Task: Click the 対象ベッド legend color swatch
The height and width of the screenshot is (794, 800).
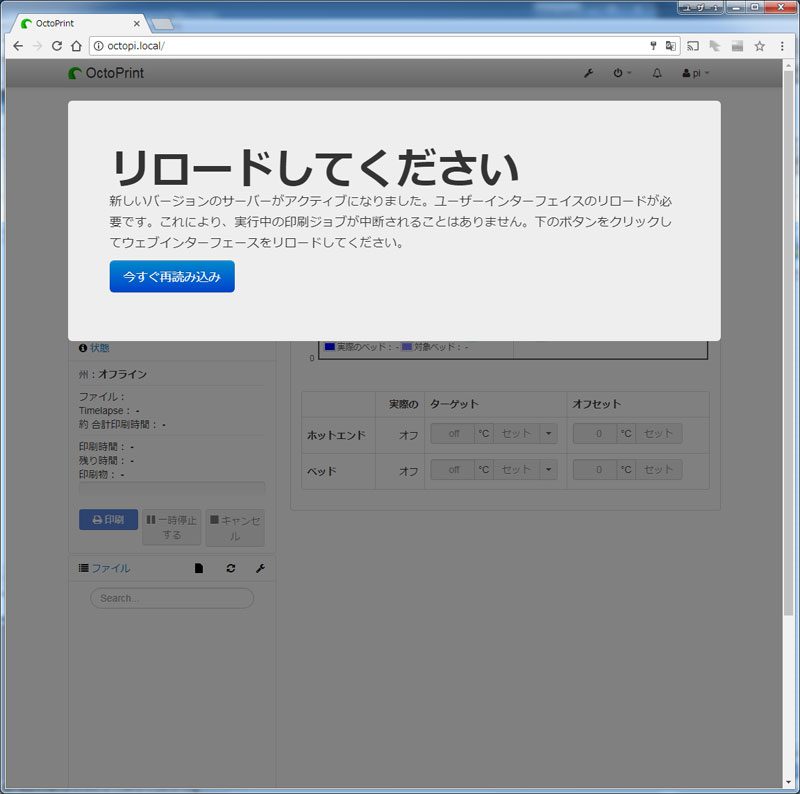Action: (x=407, y=346)
